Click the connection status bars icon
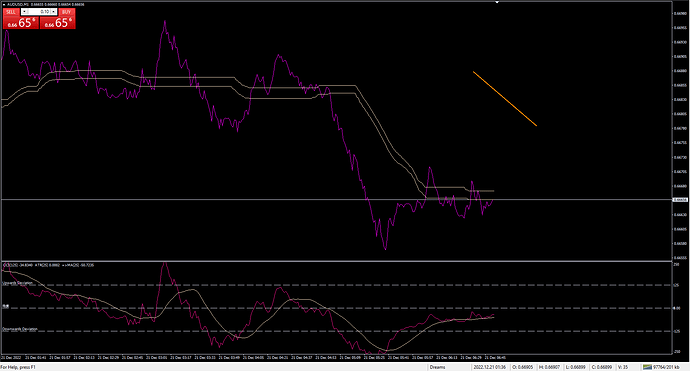 (x=647, y=367)
